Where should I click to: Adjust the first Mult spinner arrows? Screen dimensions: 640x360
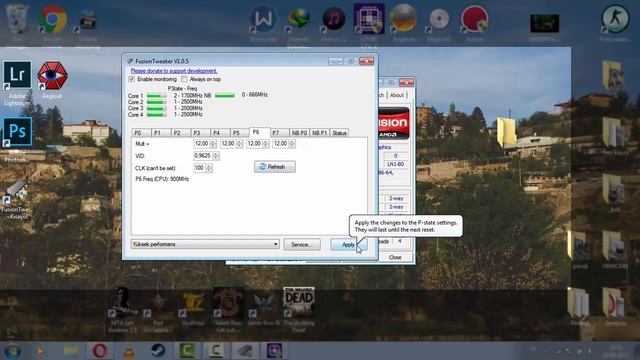point(213,144)
